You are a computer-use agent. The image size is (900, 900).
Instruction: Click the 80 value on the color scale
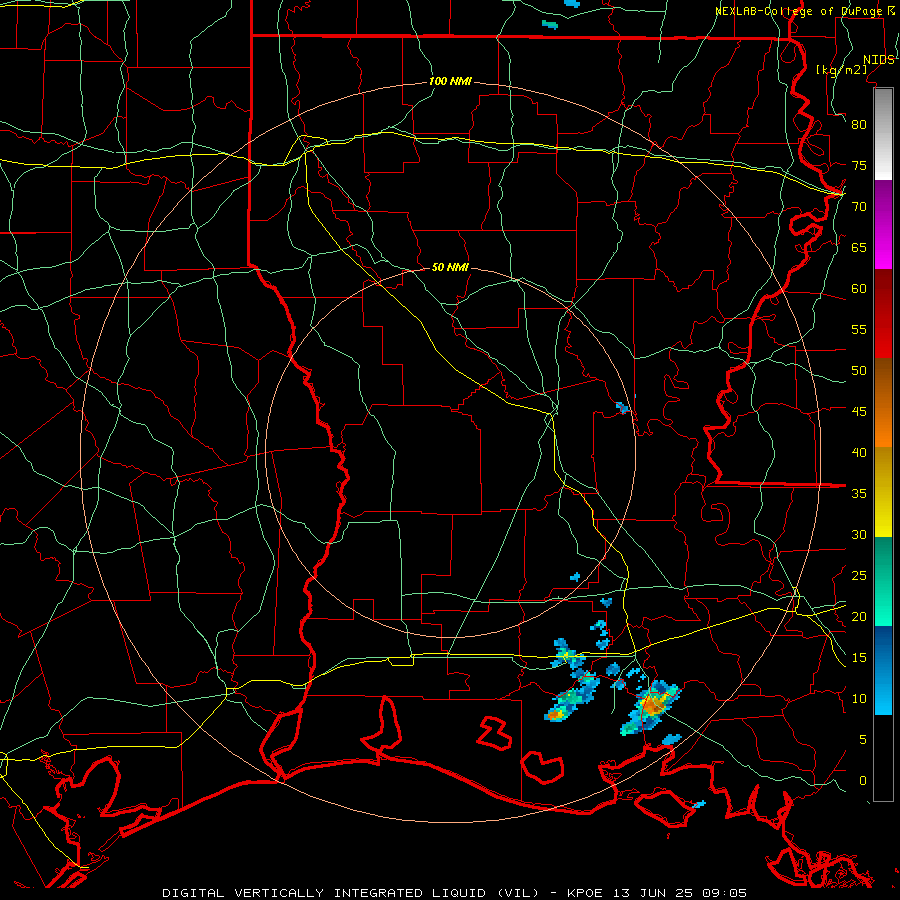tap(859, 125)
